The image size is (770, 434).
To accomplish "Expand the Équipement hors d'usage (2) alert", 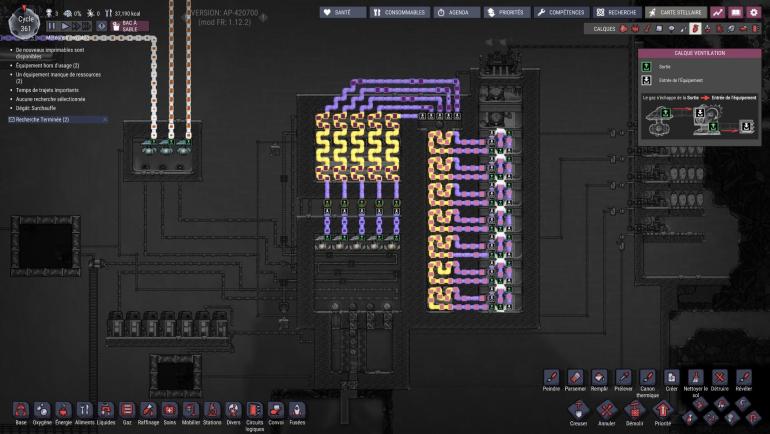I will coord(47,65).
